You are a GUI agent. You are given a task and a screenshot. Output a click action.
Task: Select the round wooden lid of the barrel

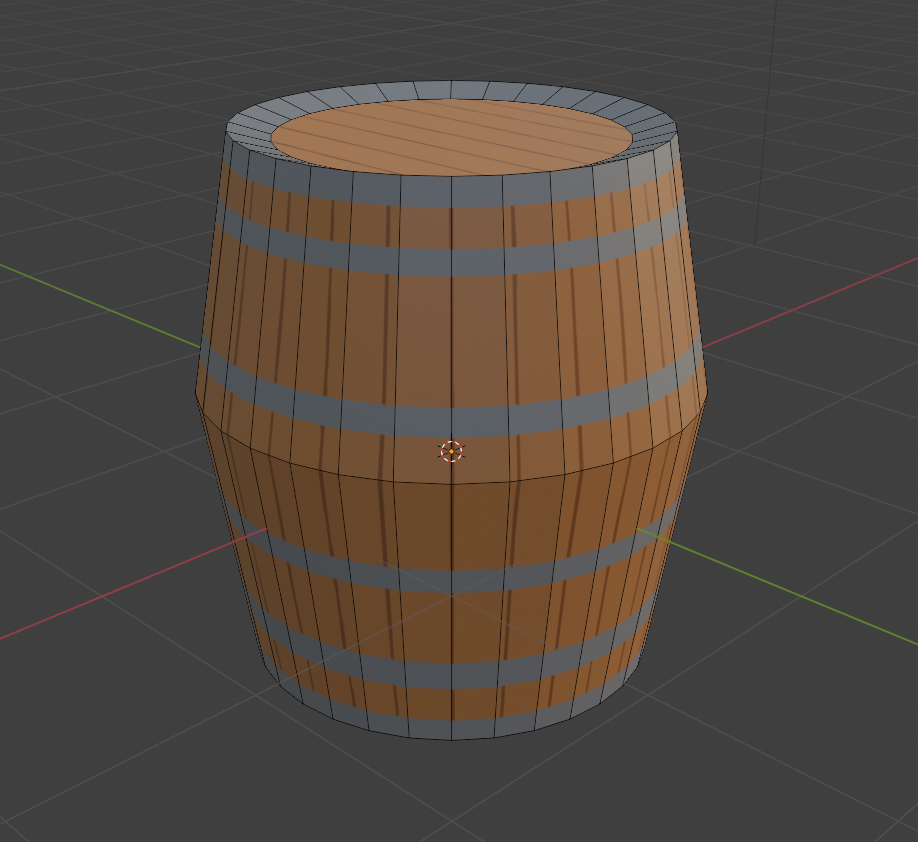[451, 137]
